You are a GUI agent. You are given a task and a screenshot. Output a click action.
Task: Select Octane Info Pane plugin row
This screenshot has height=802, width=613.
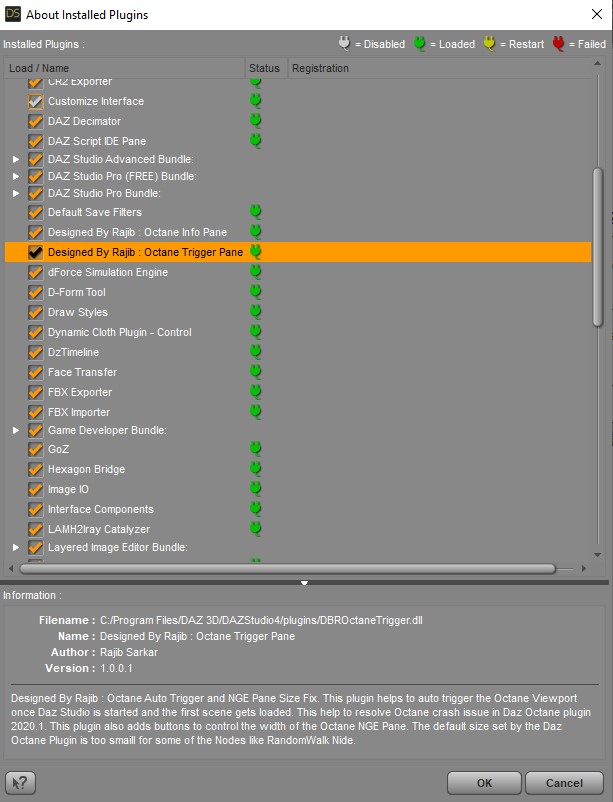click(298, 232)
